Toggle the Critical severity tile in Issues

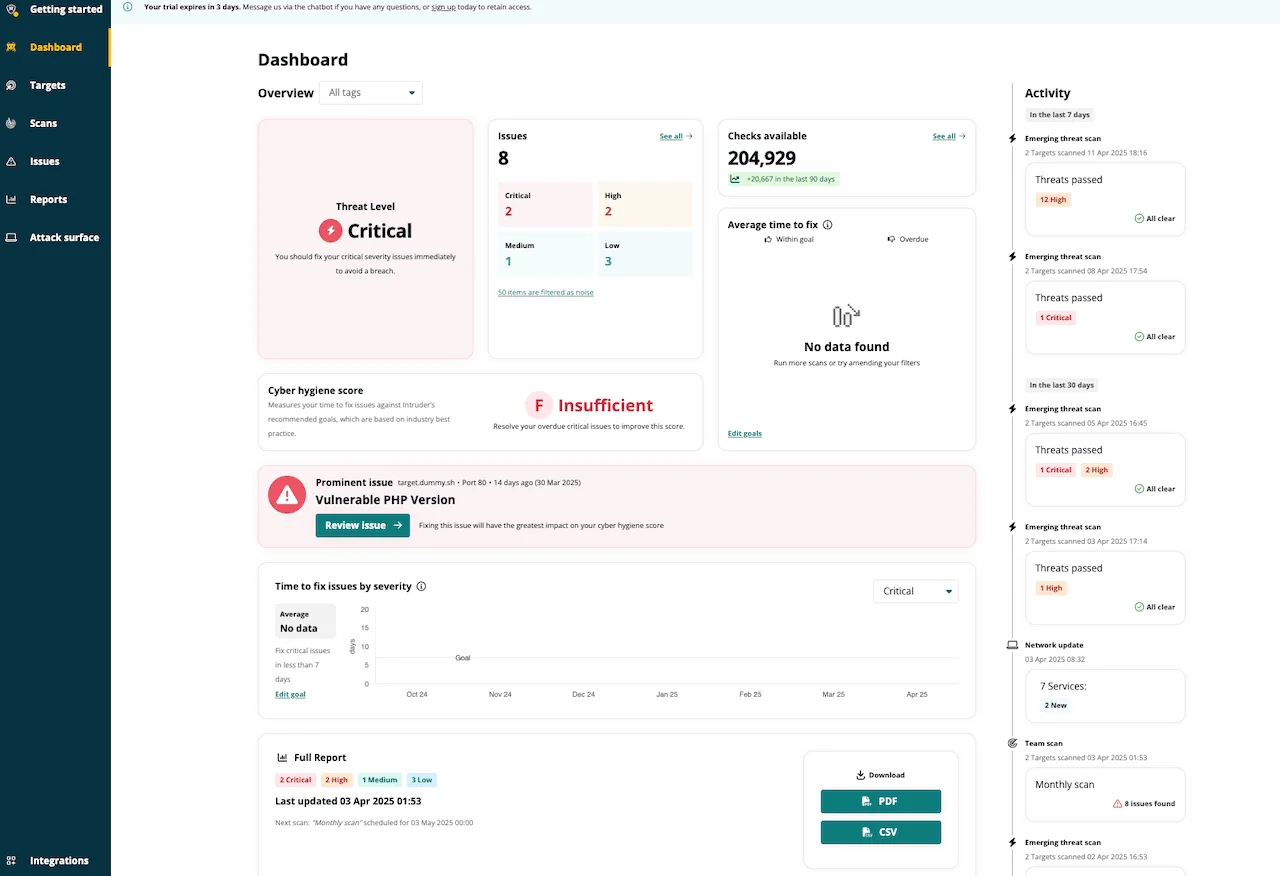point(544,204)
